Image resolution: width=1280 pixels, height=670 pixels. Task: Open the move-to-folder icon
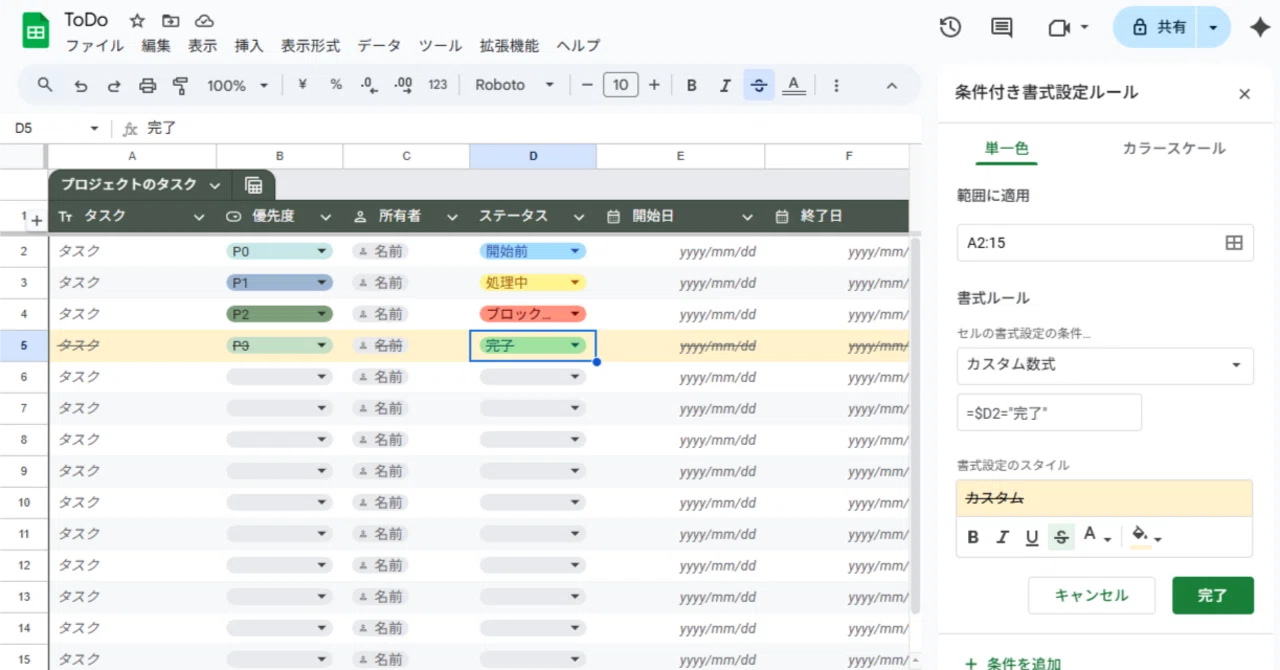pos(171,21)
